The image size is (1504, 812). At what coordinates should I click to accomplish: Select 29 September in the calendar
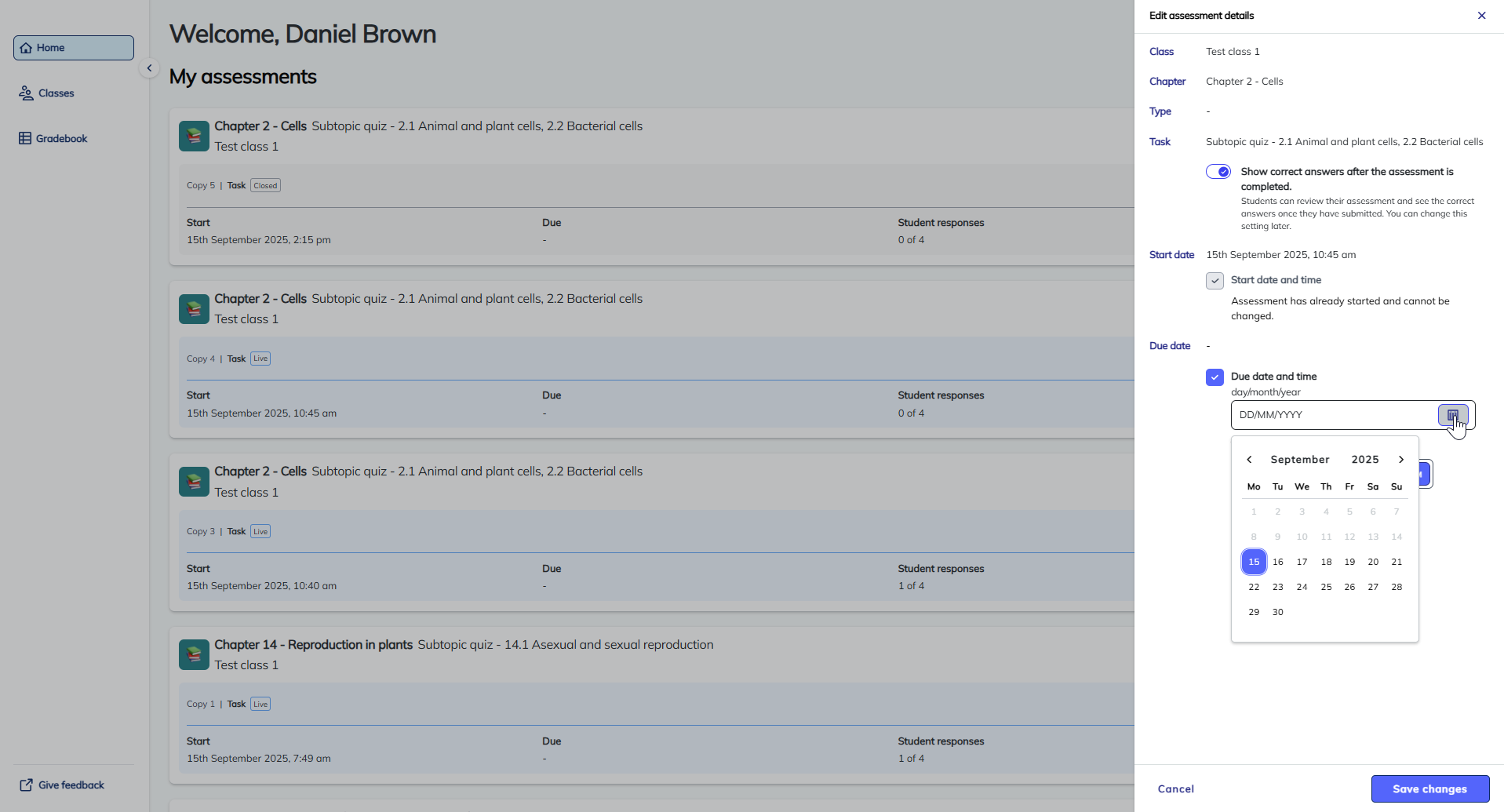click(1254, 612)
